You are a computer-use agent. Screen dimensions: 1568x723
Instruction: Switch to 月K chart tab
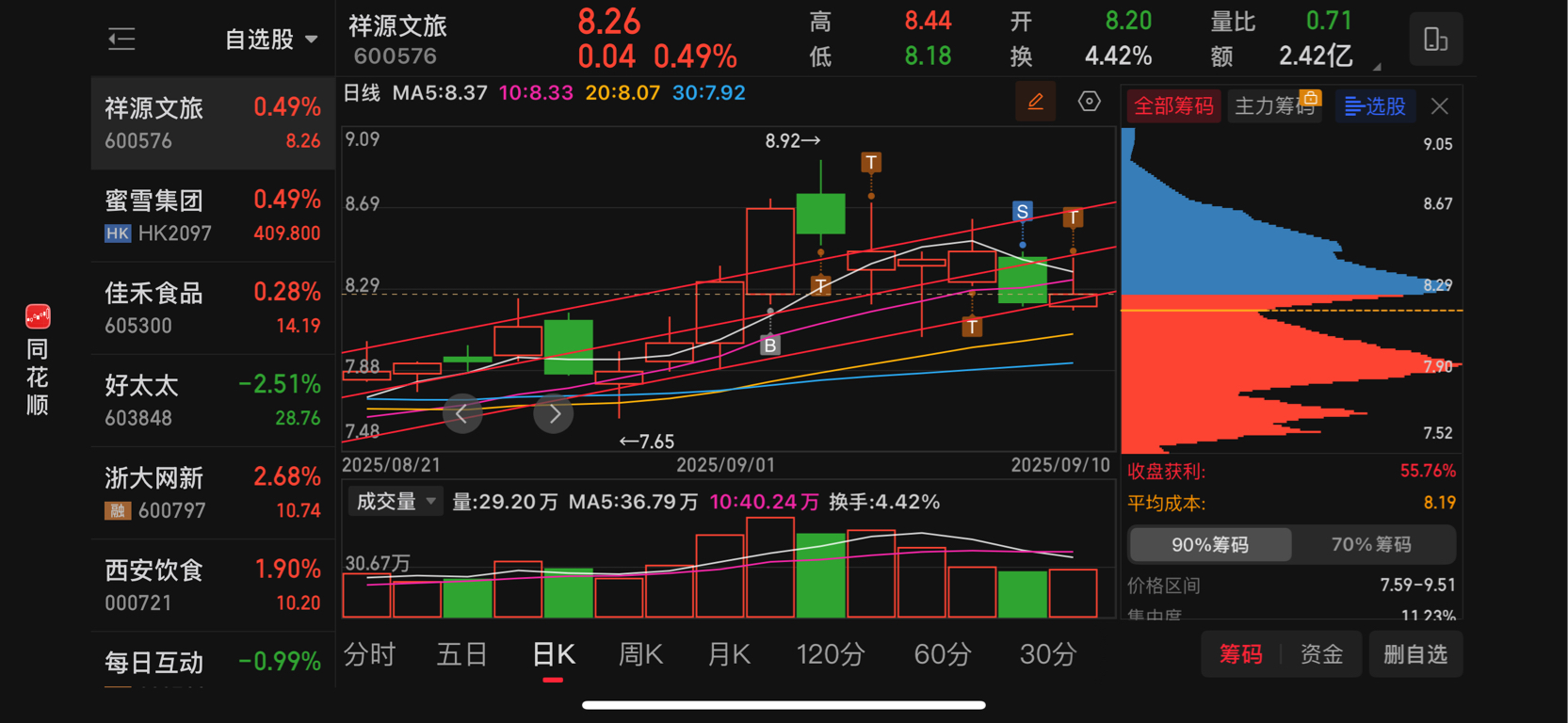click(729, 654)
